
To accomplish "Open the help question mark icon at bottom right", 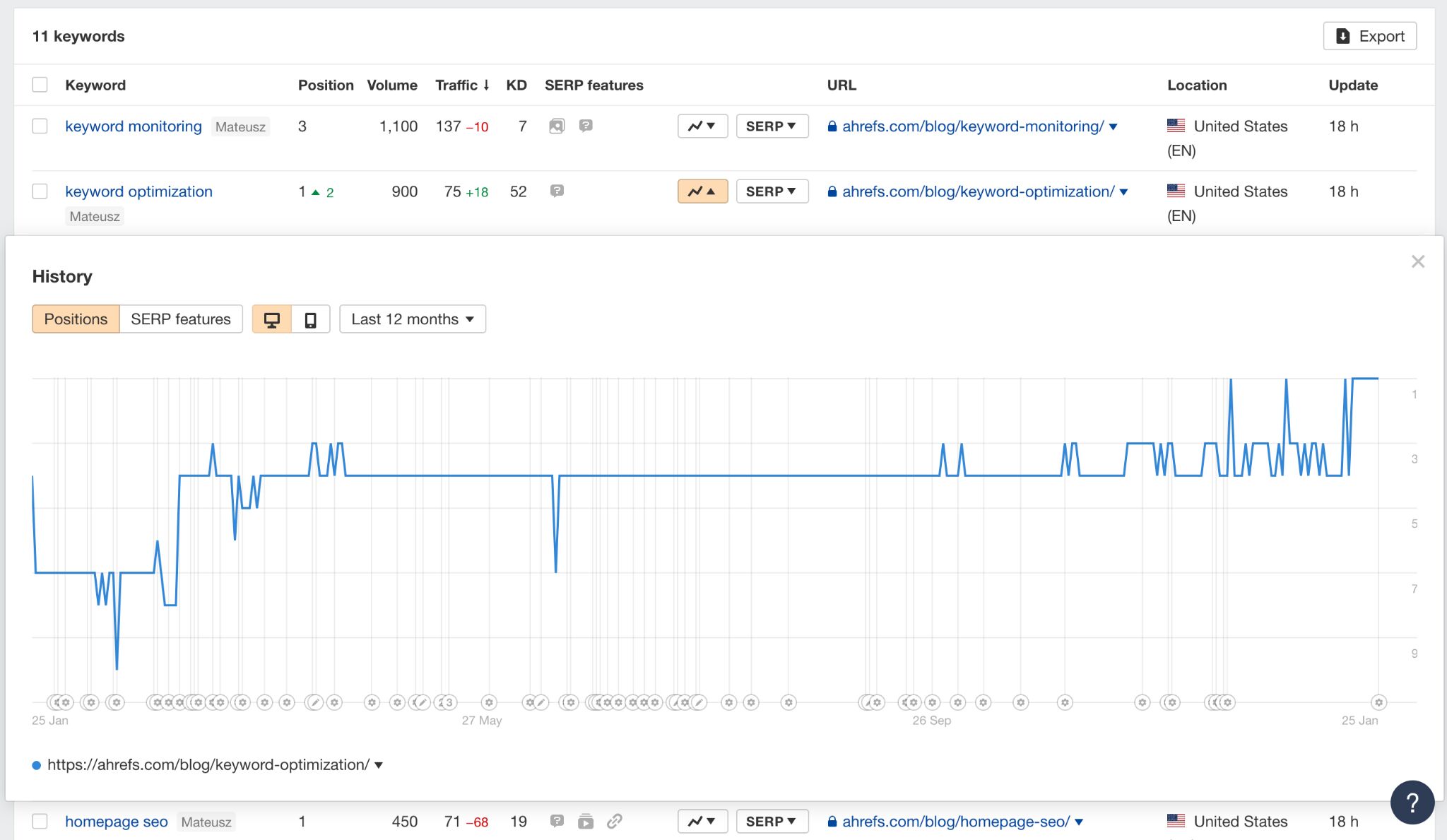I will coord(1412,802).
